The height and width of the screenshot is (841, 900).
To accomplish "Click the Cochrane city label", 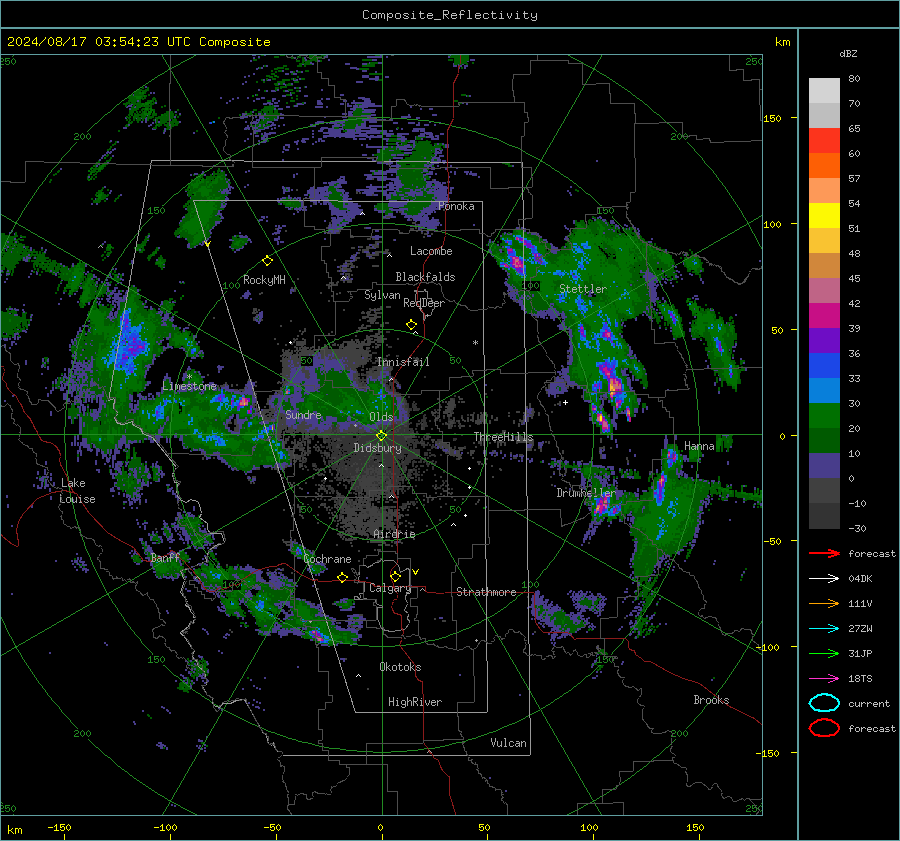I will (327, 559).
